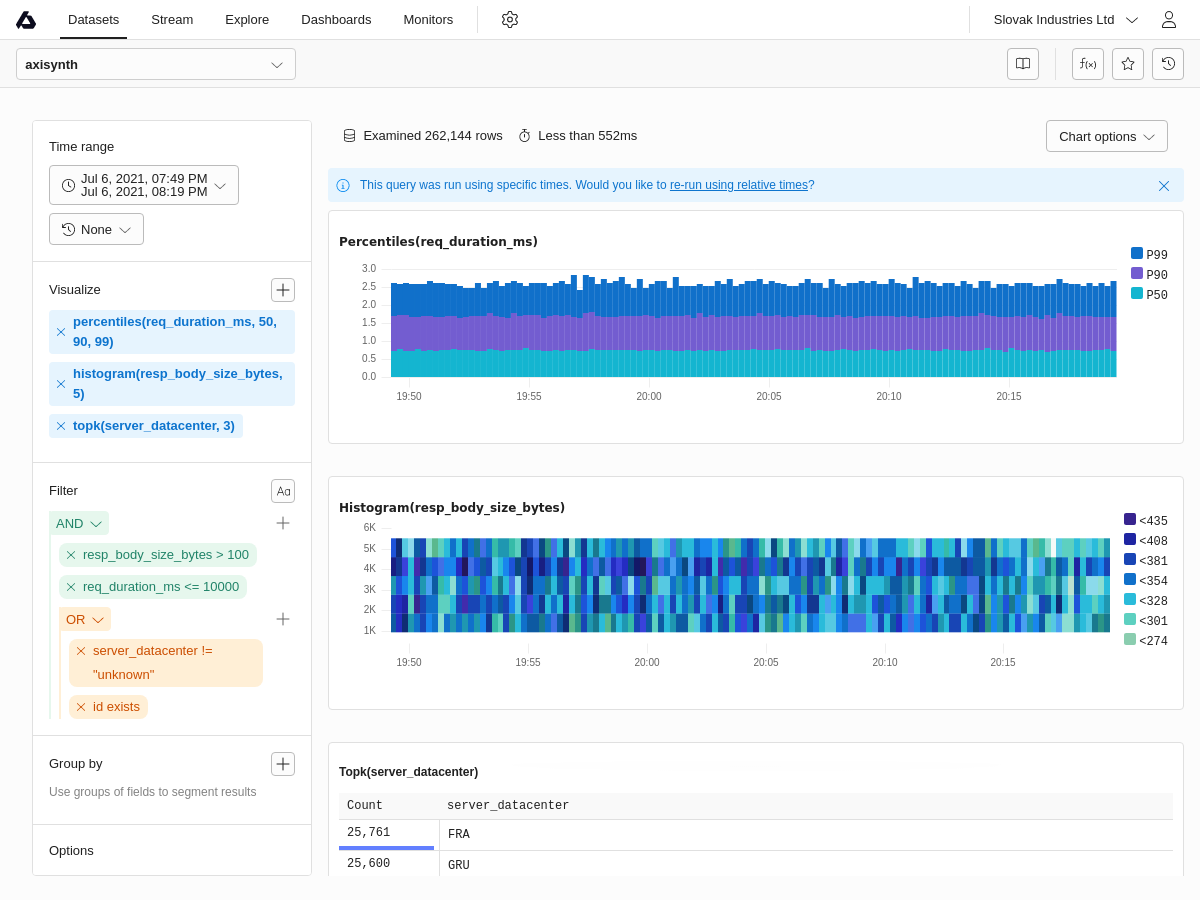The image size is (1200, 900).
Task: Open the settings gear icon
Action: [510, 19]
